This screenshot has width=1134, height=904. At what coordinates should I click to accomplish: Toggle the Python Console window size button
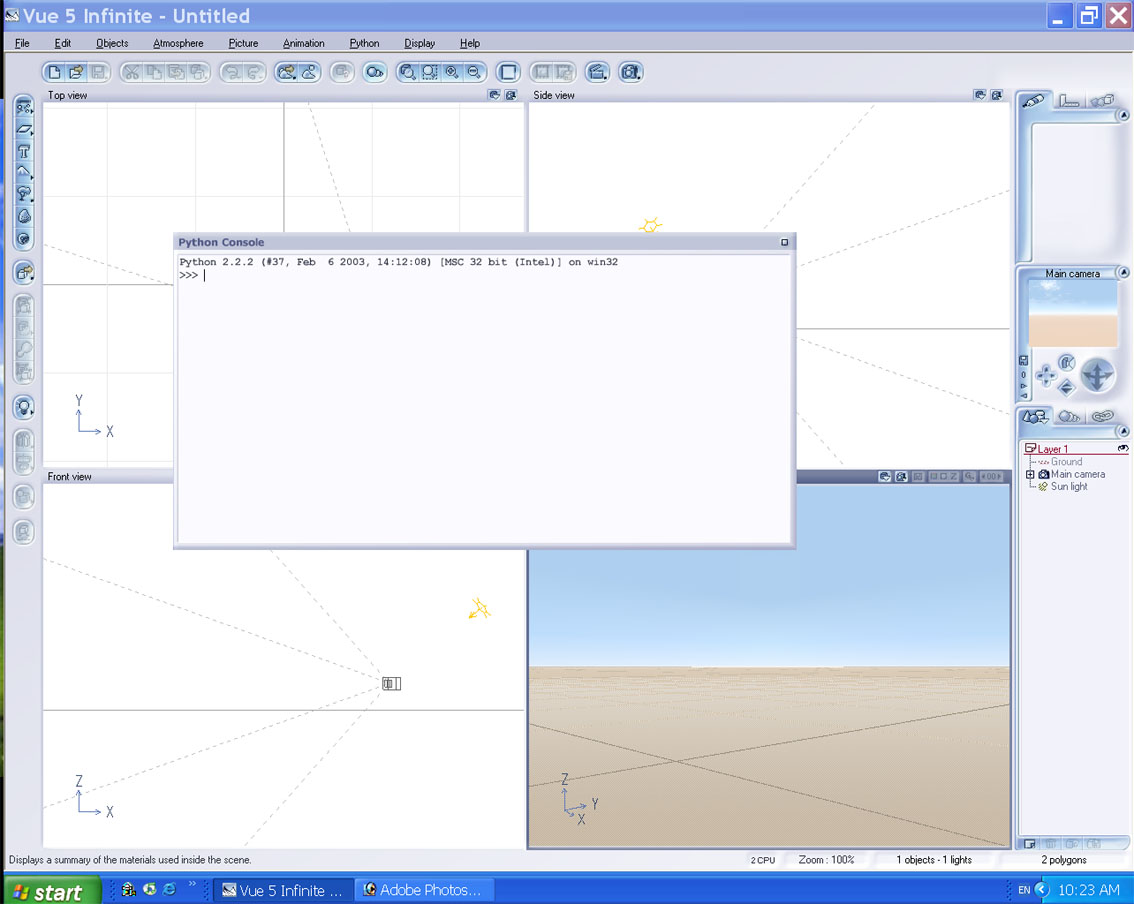tap(784, 242)
